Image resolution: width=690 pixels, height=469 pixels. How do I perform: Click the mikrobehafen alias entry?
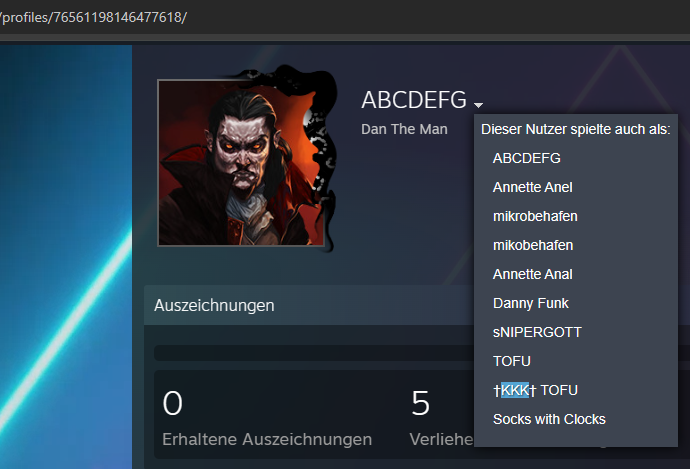pyautogui.click(x=535, y=216)
